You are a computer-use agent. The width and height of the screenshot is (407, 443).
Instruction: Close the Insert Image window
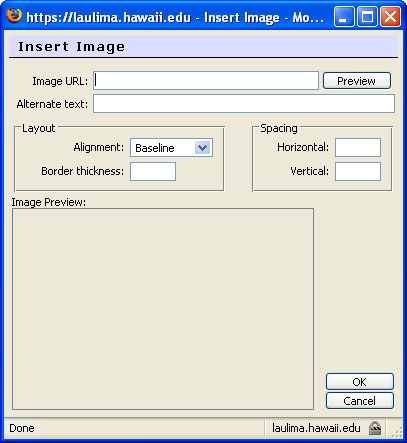click(390, 16)
